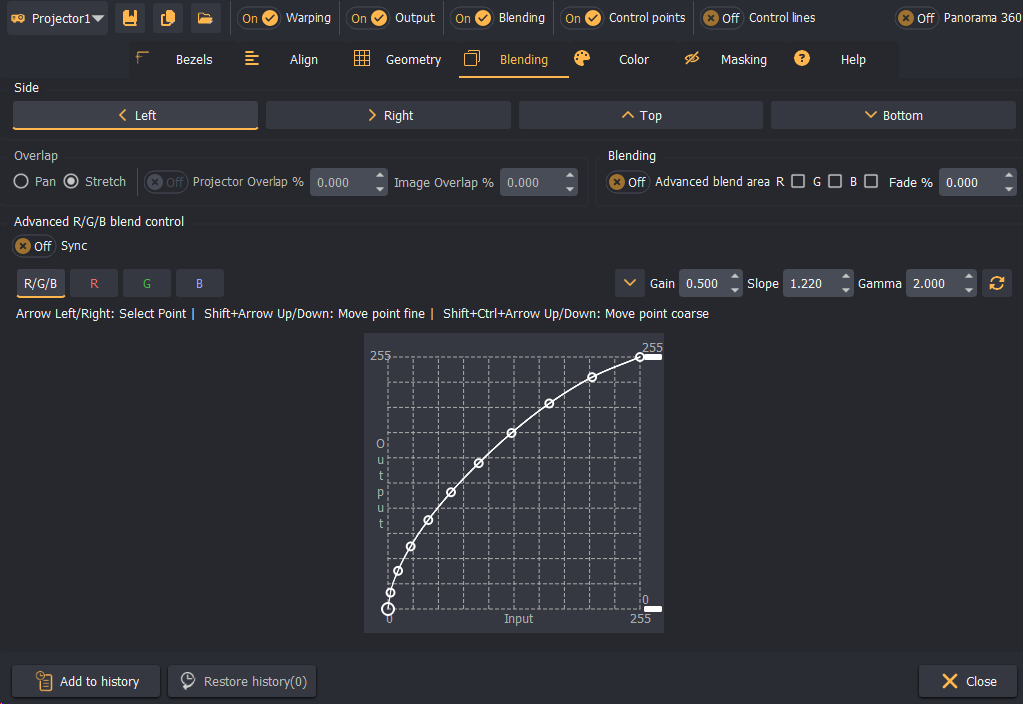Click Add to history button
The width and height of the screenshot is (1023, 704).
[86, 681]
